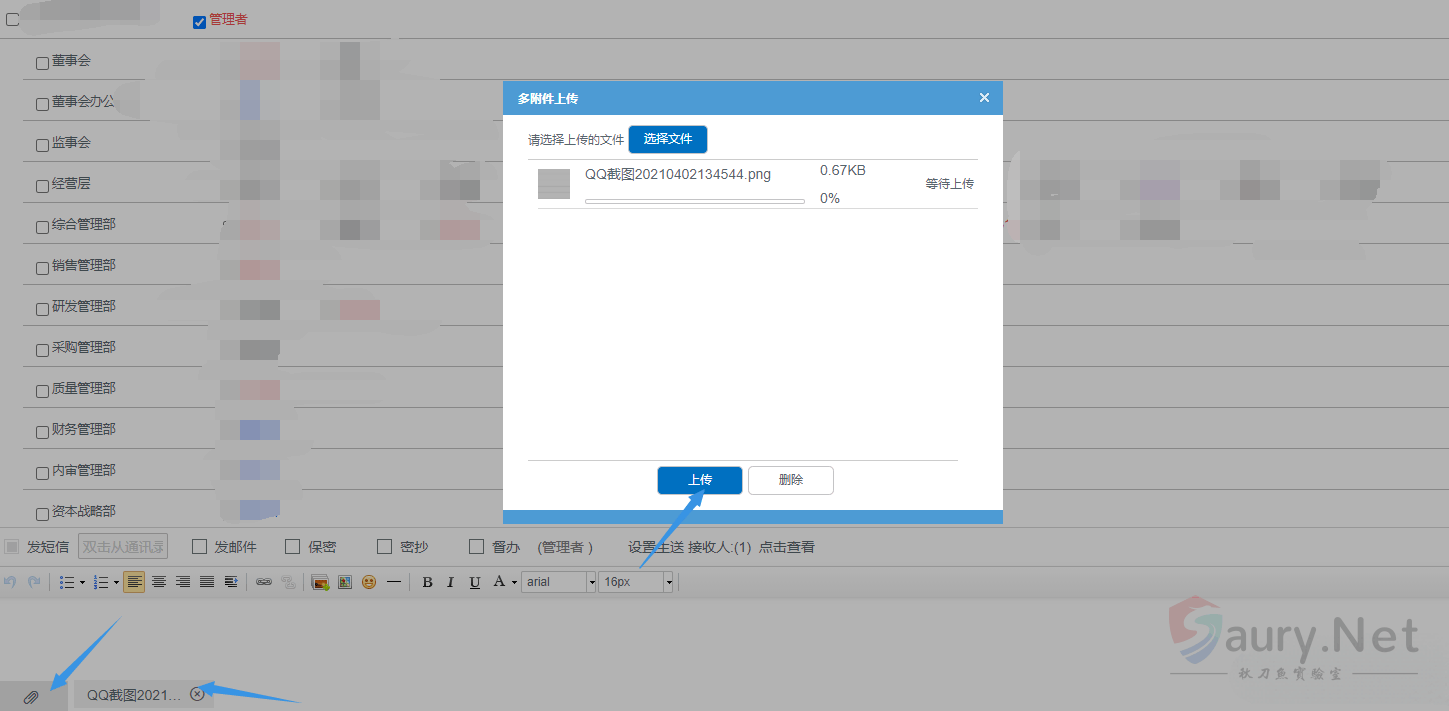Image resolution: width=1449 pixels, height=711 pixels.
Task: Click the paperclip attachment icon
Action: pos(31,696)
